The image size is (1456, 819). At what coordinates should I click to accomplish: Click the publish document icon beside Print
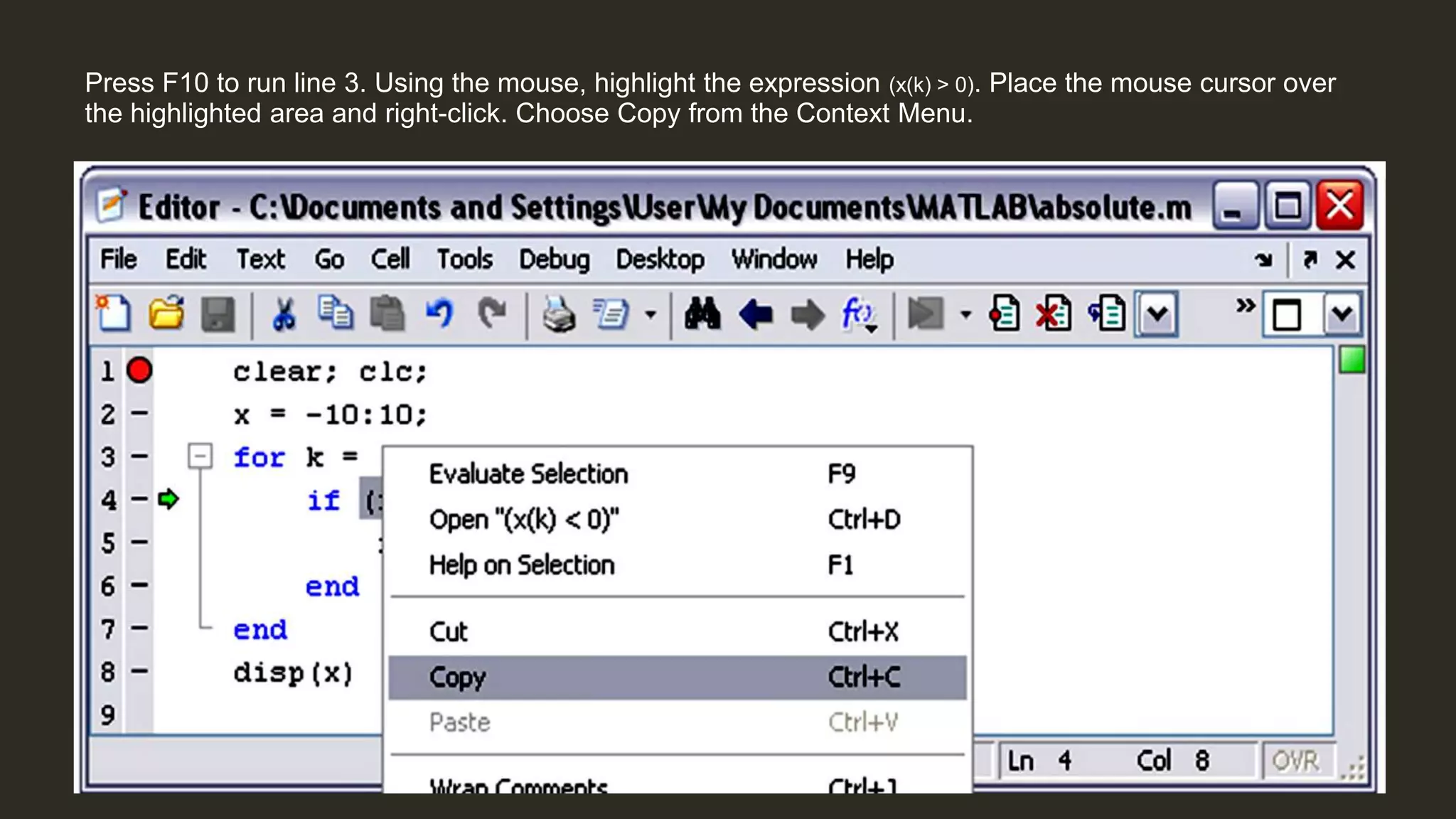pyautogui.click(x=611, y=314)
